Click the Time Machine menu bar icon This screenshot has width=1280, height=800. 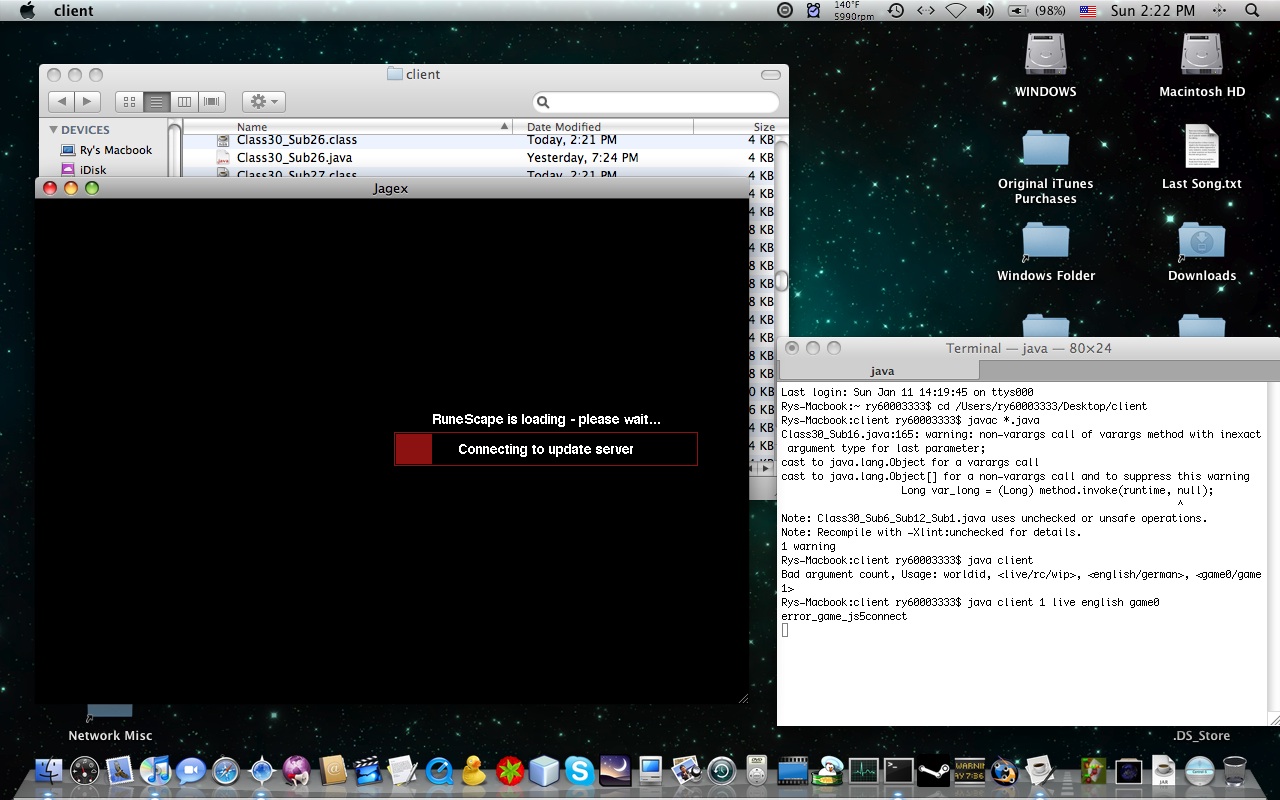tap(896, 11)
